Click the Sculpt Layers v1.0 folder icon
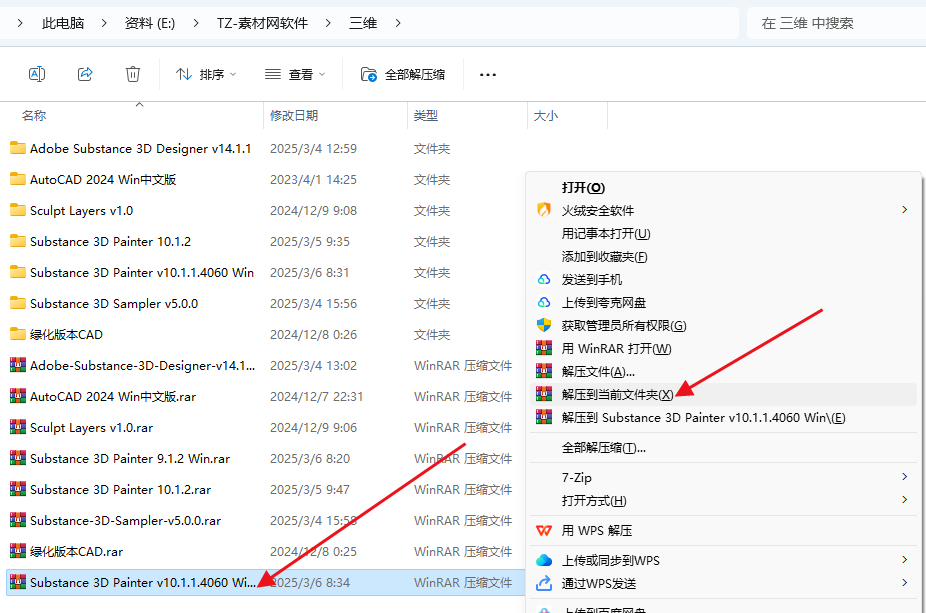 coord(18,210)
